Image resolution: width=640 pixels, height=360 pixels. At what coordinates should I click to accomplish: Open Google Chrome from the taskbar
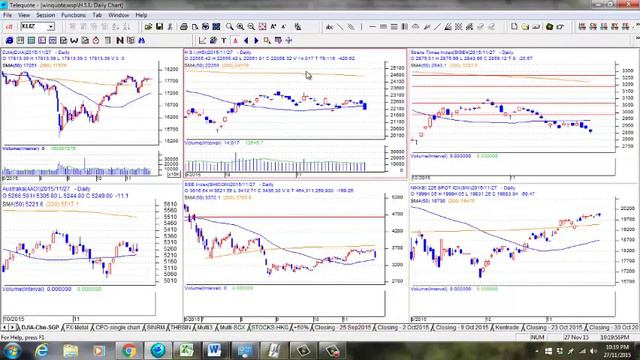[x=129, y=351]
